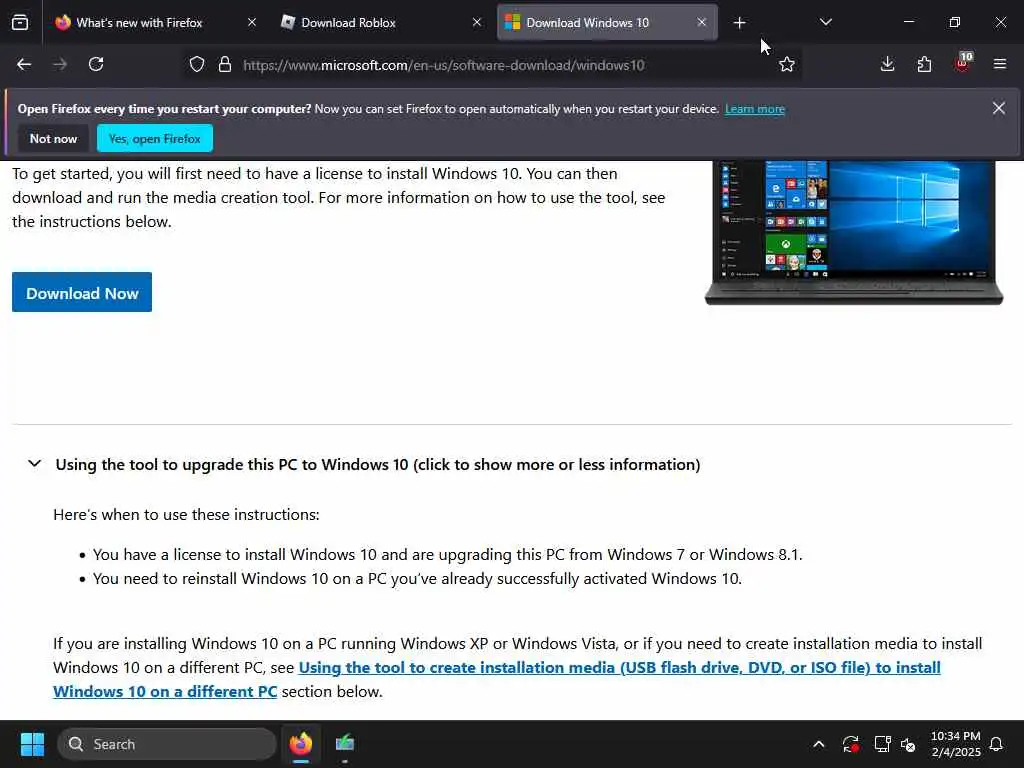Open the Firefox application menu
This screenshot has width=1024, height=768.
point(1000,64)
